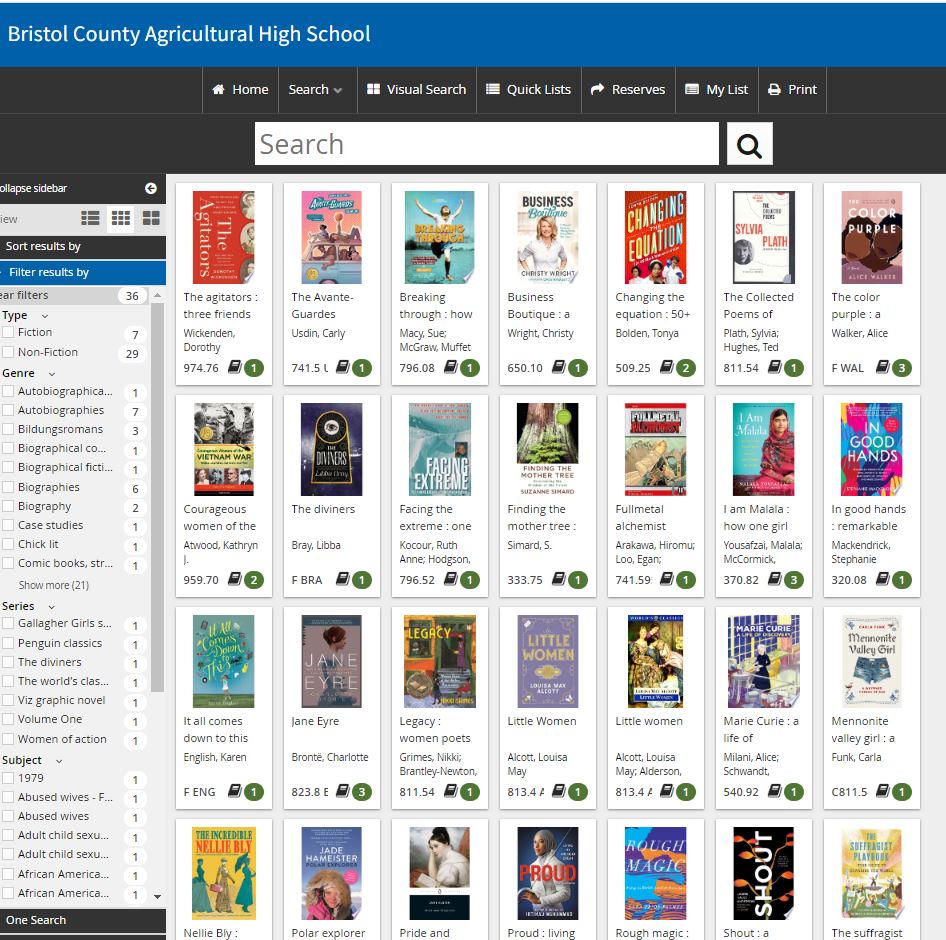Select the large tile view icon
Screen dimensions: 946x940
pyautogui.click(x=151, y=218)
